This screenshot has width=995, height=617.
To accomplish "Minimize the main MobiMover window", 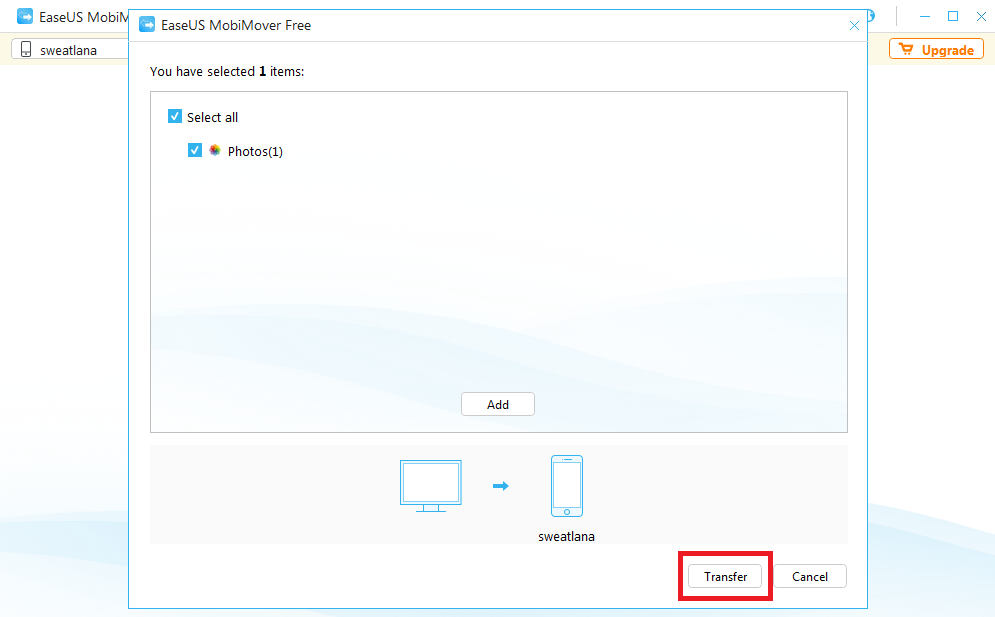I will (x=924, y=16).
